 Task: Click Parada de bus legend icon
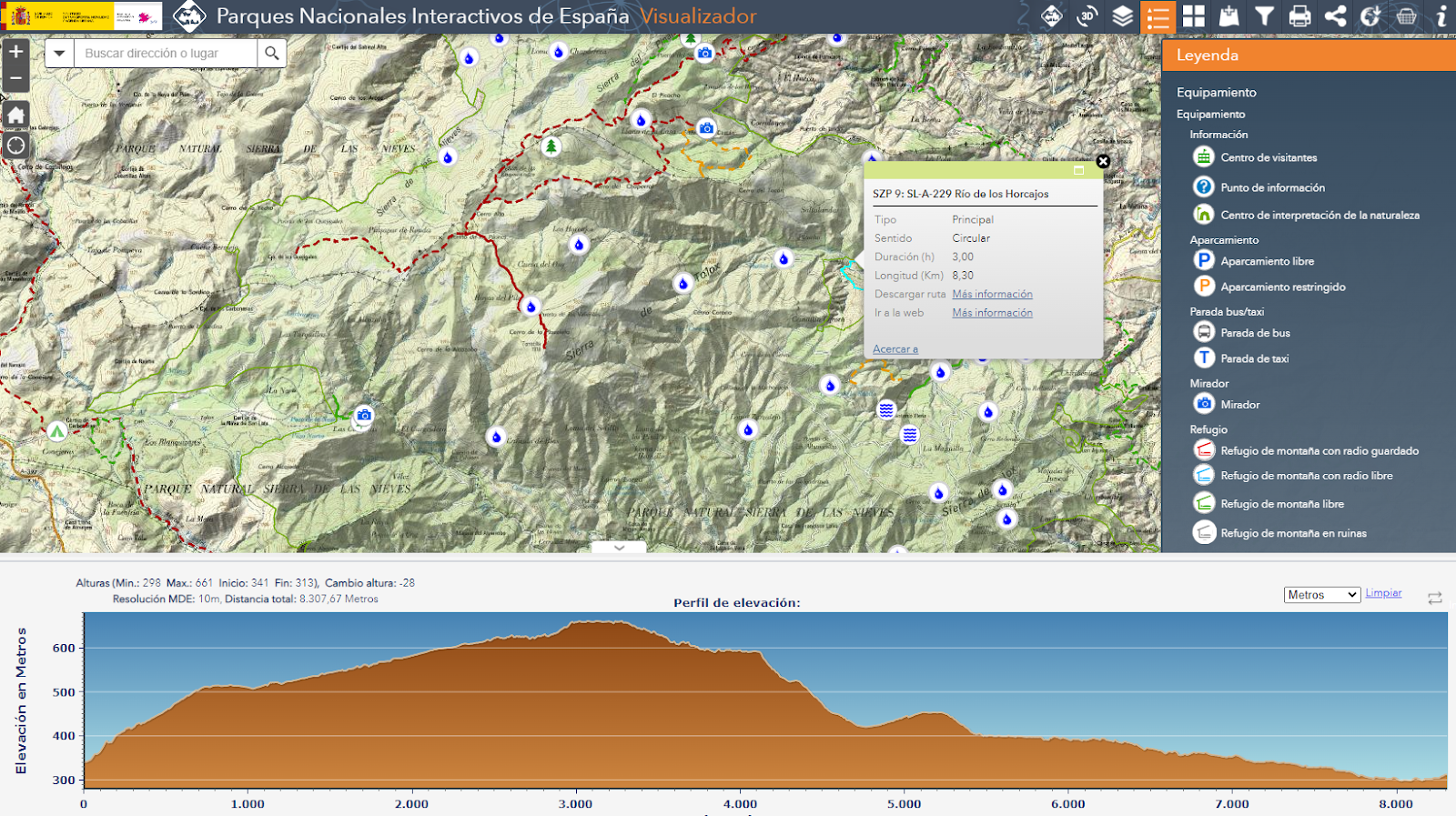click(1204, 332)
